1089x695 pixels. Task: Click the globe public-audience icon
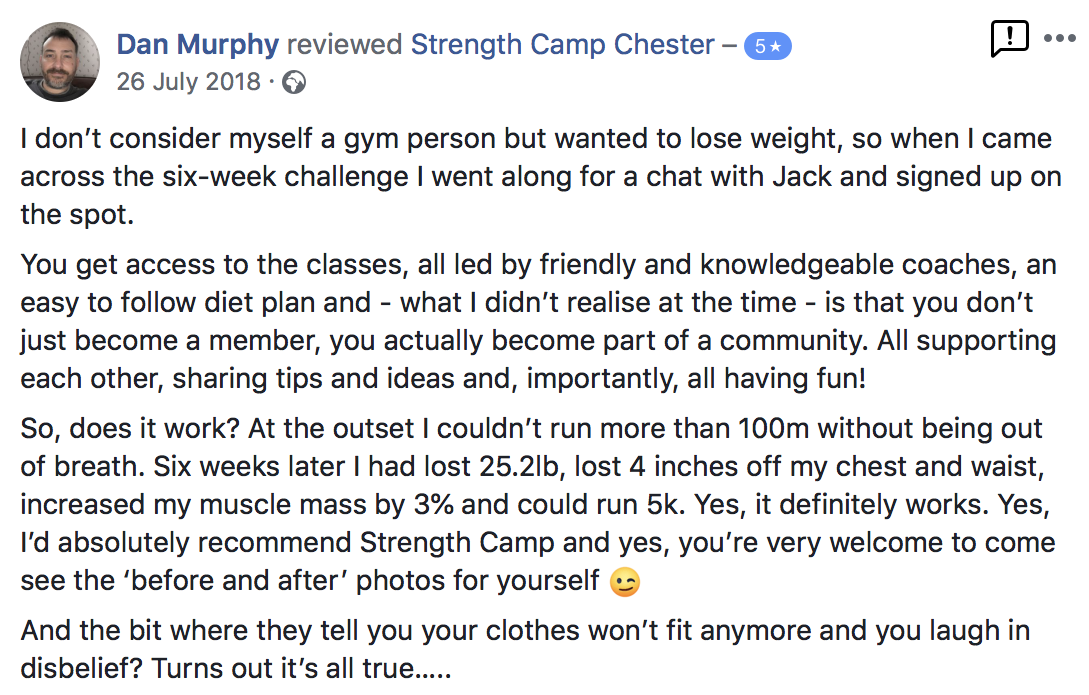pos(294,83)
